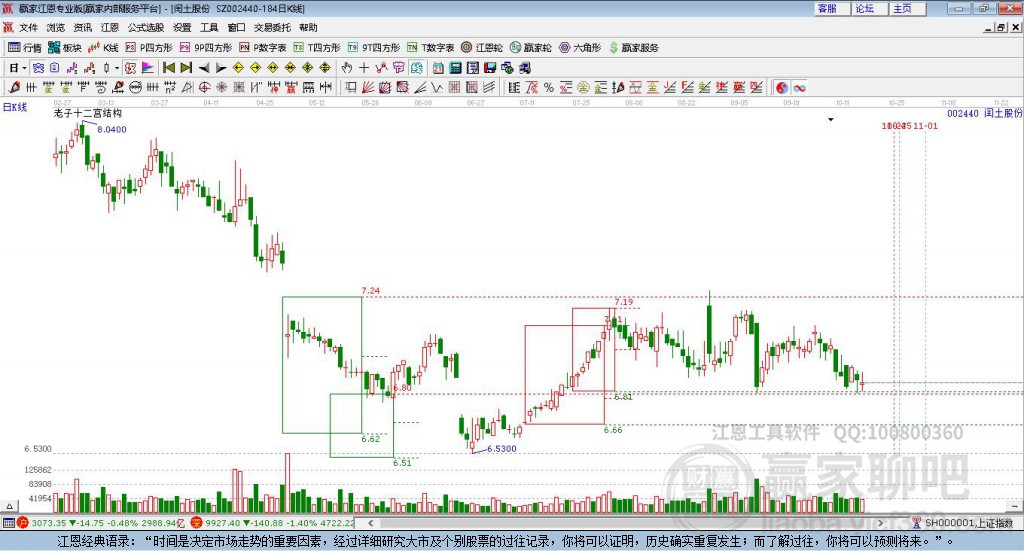
Task: Open the 9T四方形 tool
Action: tap(374, 48)
